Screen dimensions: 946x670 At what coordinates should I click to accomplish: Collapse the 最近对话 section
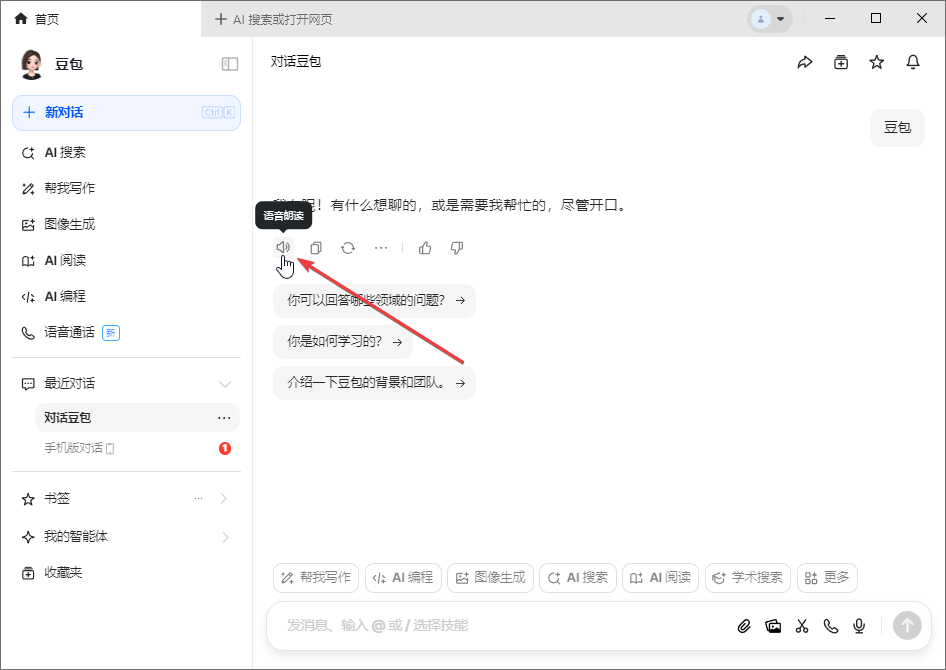tap(225, 383)
